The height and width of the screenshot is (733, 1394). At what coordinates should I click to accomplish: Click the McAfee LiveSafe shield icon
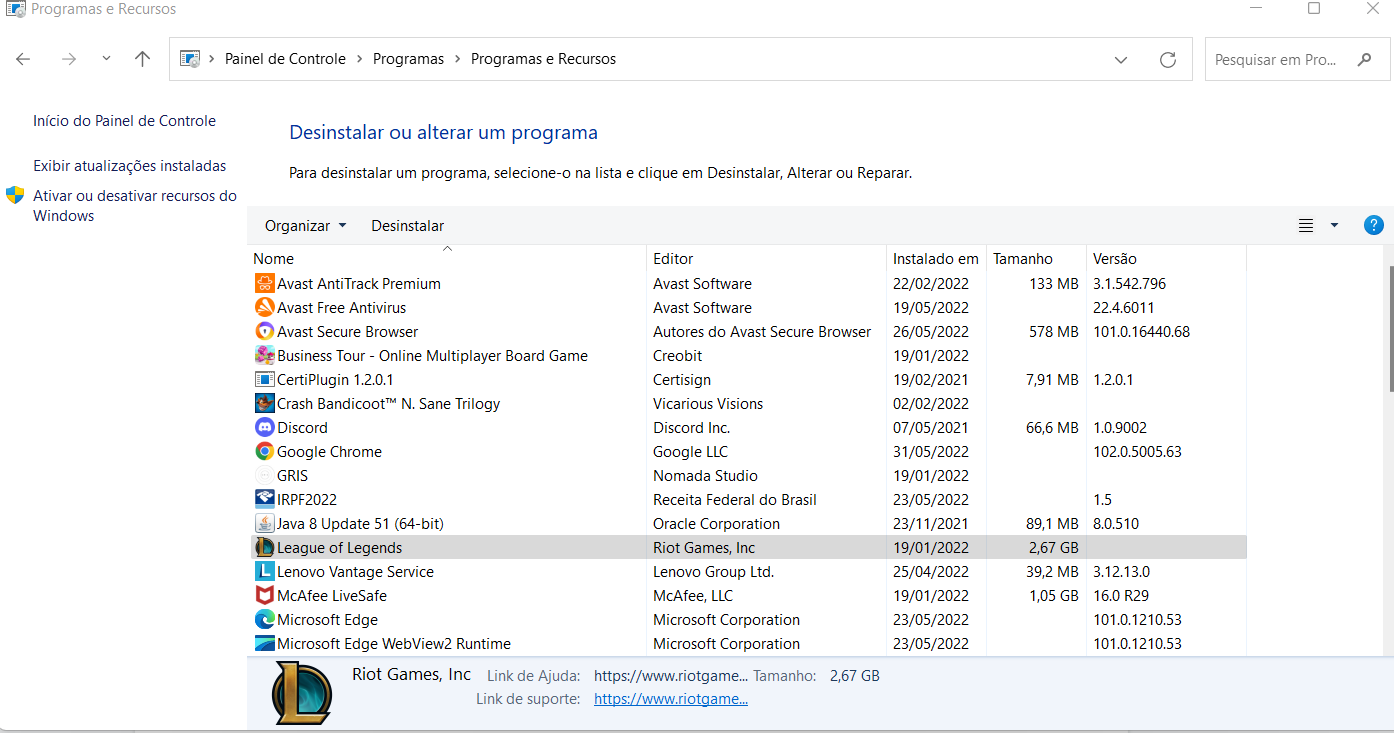point(264,596)
